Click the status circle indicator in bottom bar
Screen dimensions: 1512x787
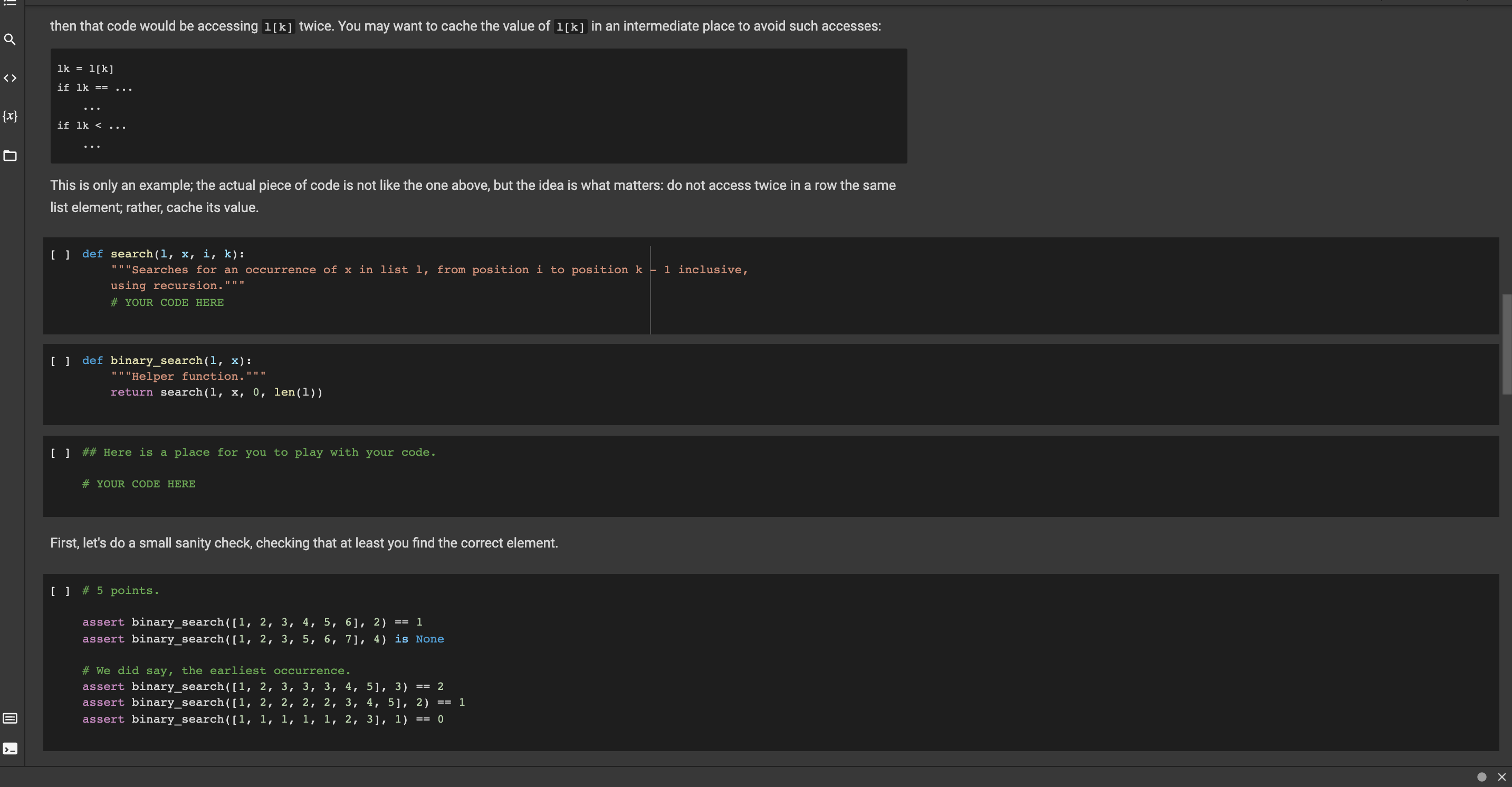pos(1481,776)
